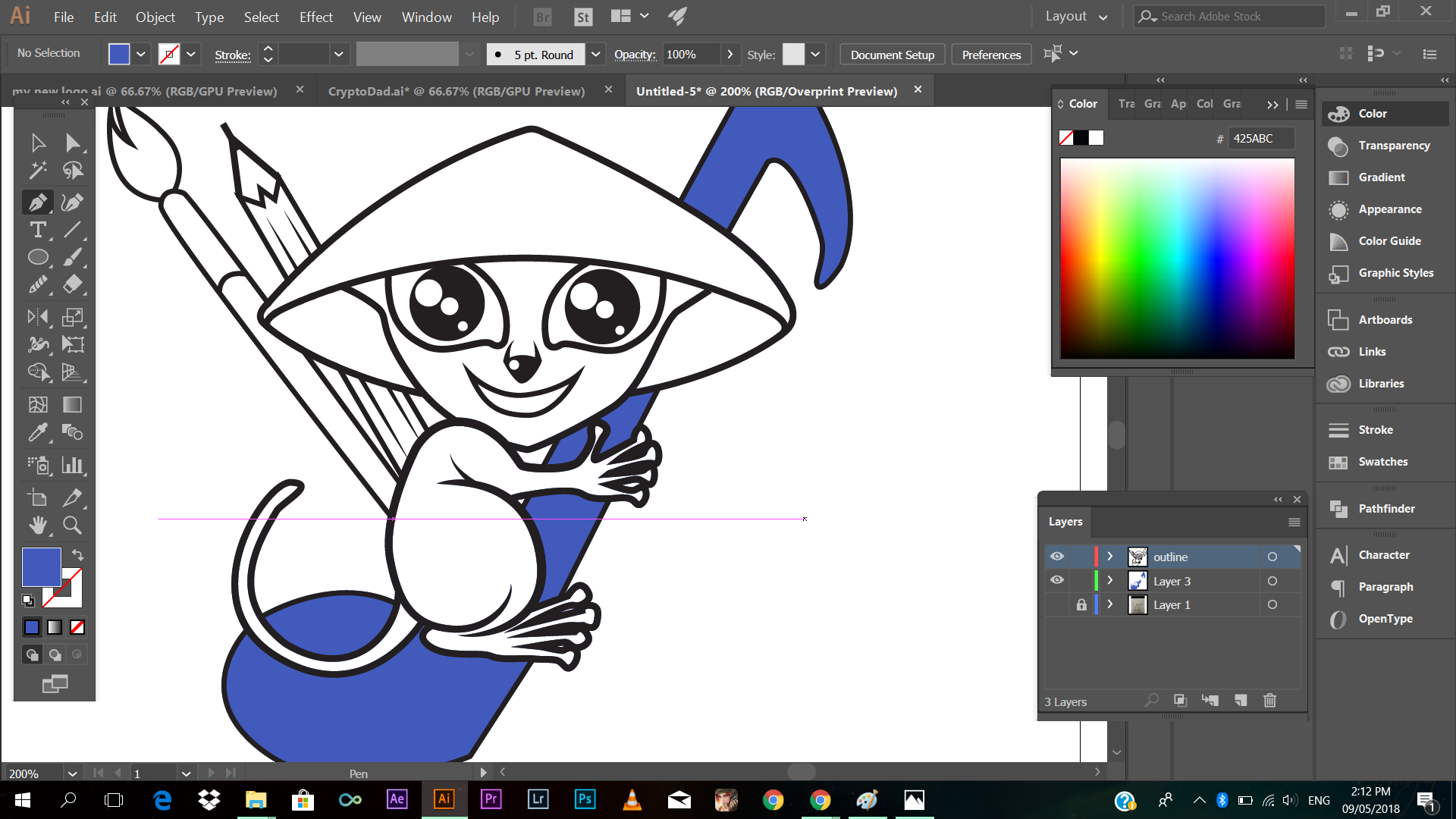Image resolution: width=1456 pixels, height=819 pixels.
Task: Select the Column Graph tool
Action: point(73,465)
